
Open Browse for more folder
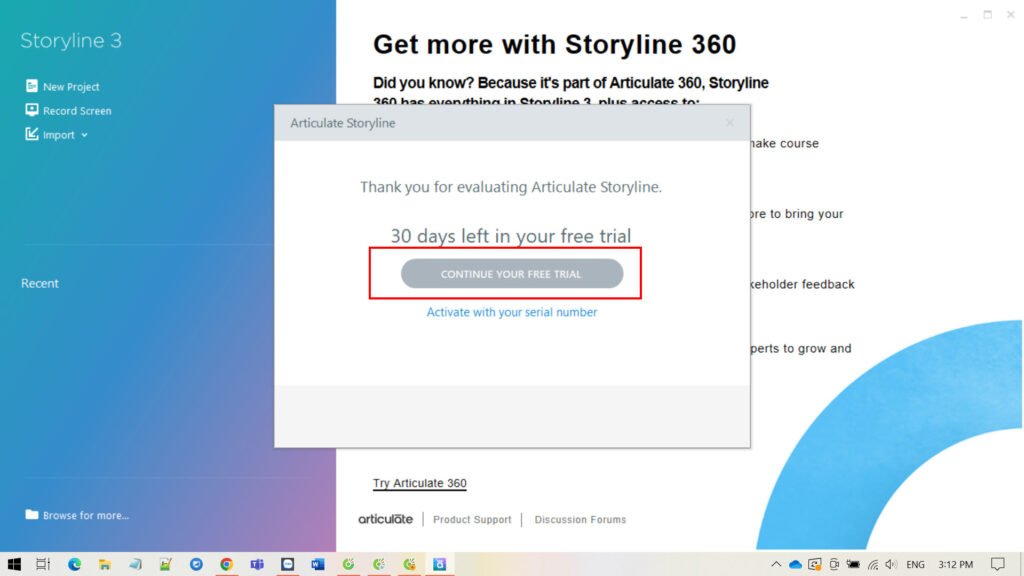tap(77, 515)
